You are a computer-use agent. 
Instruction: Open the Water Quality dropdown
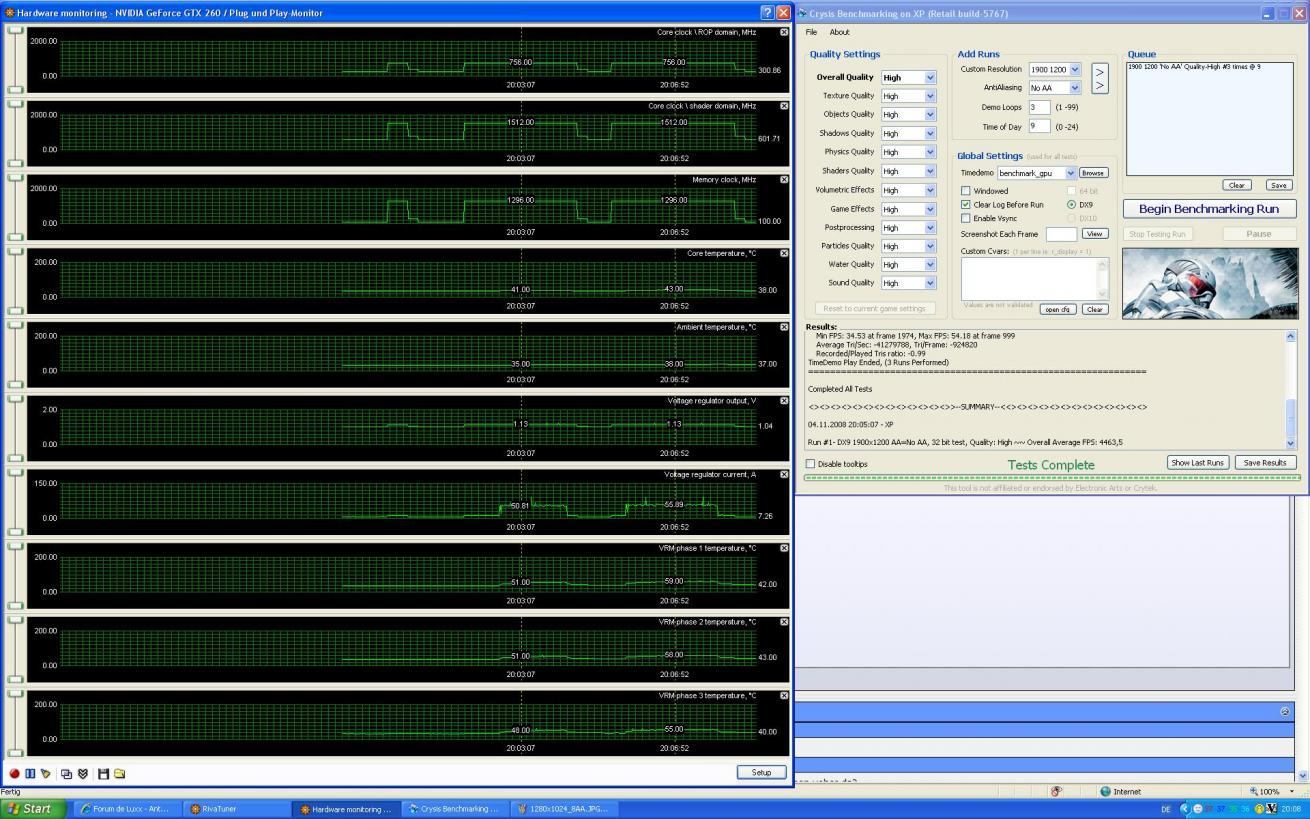tap(930, 265)
